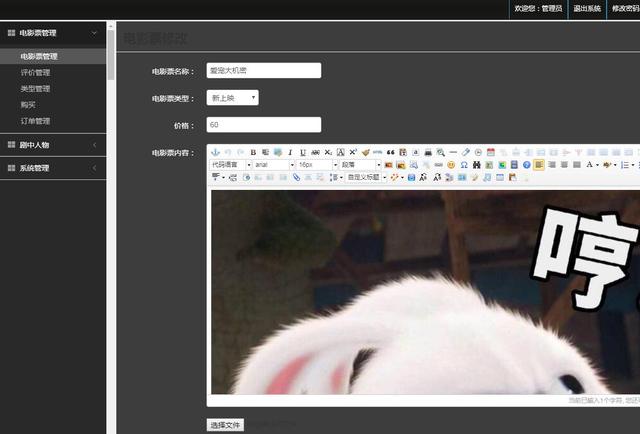Open search and replace binoculars icon
This screenshot has width=640, height=434.
pos(476,165)
